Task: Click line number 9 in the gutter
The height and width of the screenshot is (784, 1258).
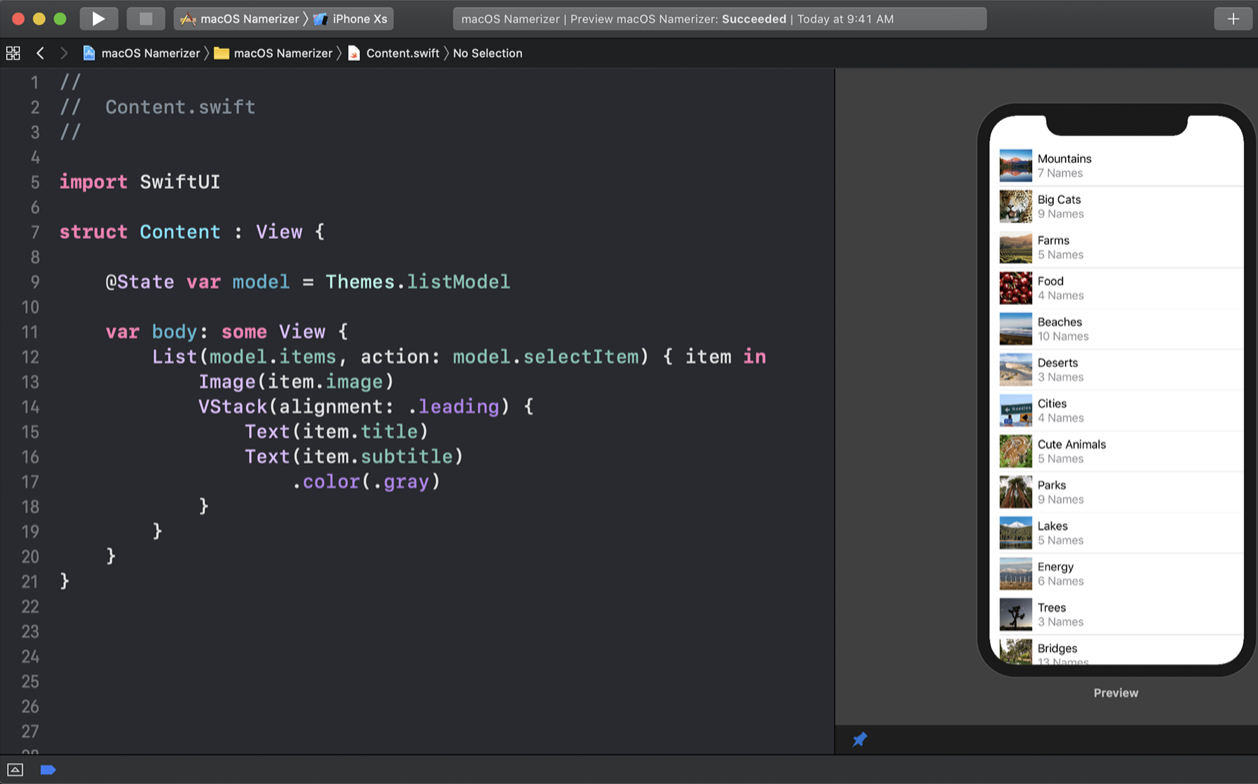Action: pyautogui.click(x=34, y=282)
